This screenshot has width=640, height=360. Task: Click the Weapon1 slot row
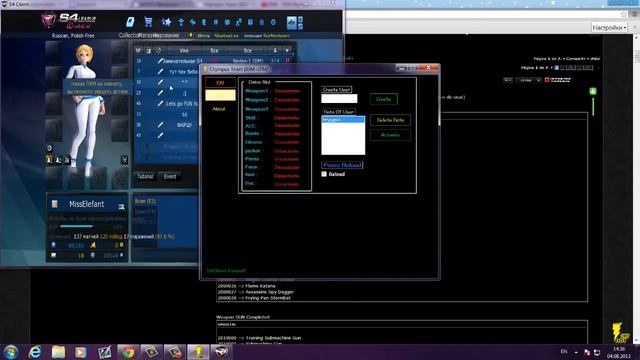click(273, 91)
